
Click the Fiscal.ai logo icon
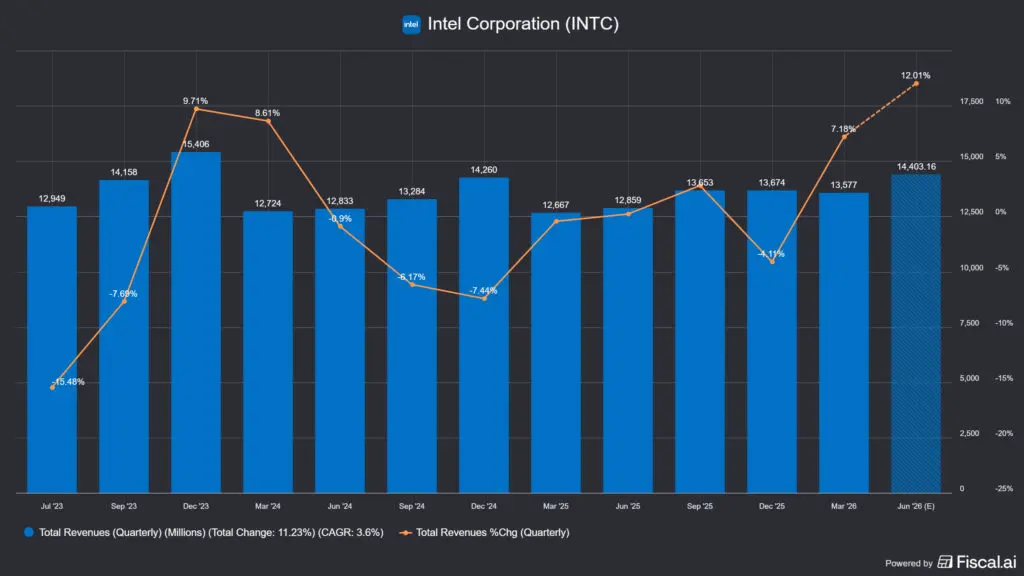point(944,562)
